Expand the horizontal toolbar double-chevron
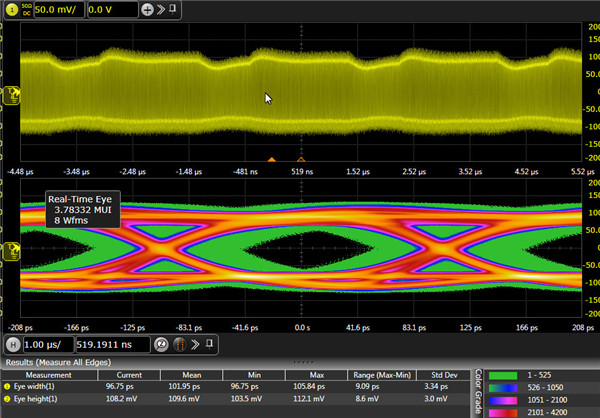 pos(196,344)
